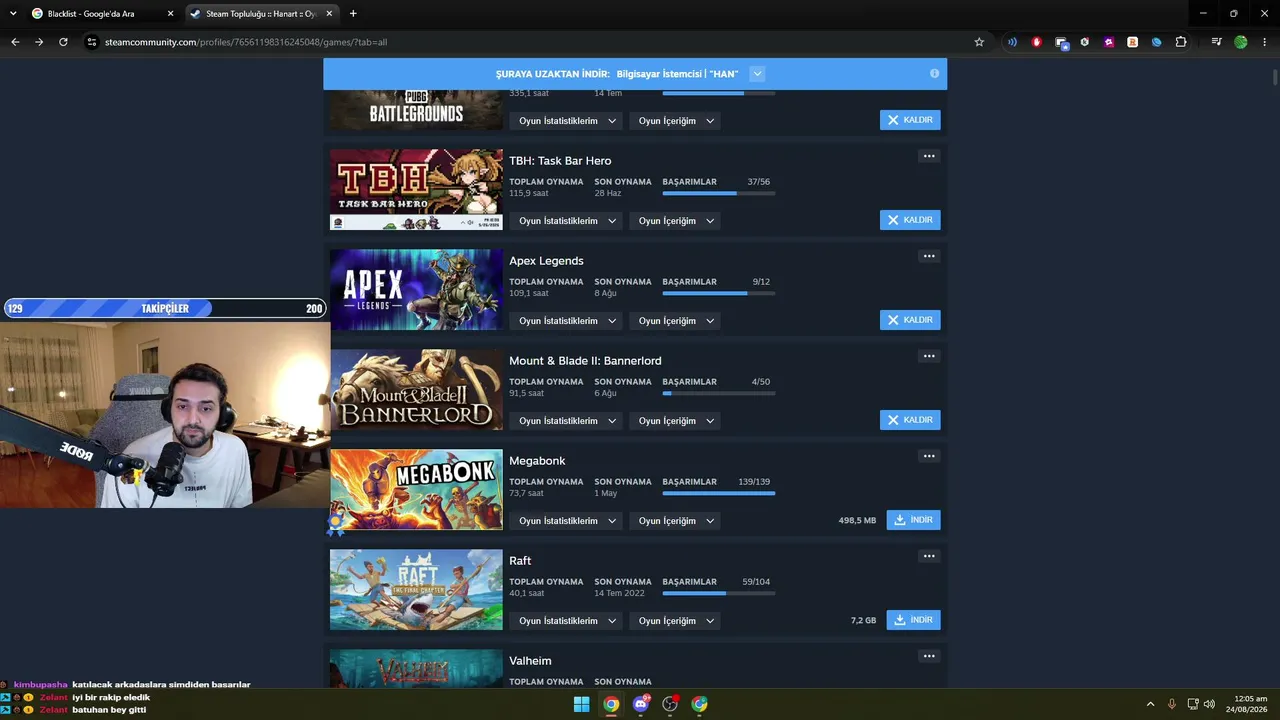
Task: Open the Extensions puzzle-piece menu
Action: (1181, 42)
